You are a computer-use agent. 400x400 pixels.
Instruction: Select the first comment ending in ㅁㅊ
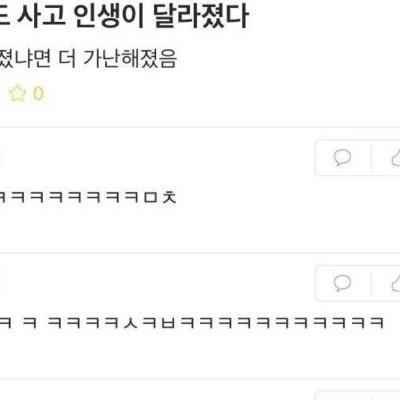(88, 197)
